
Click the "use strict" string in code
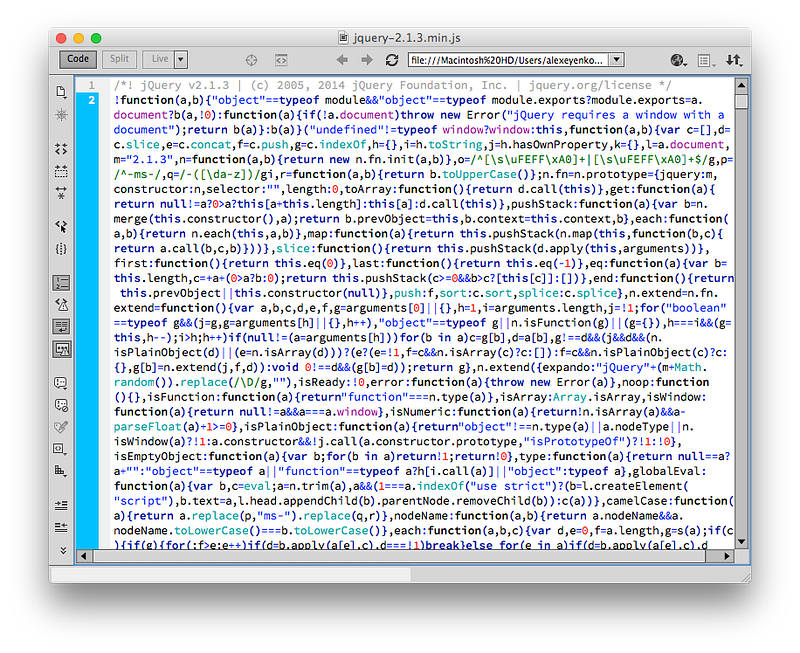(510, 486)
